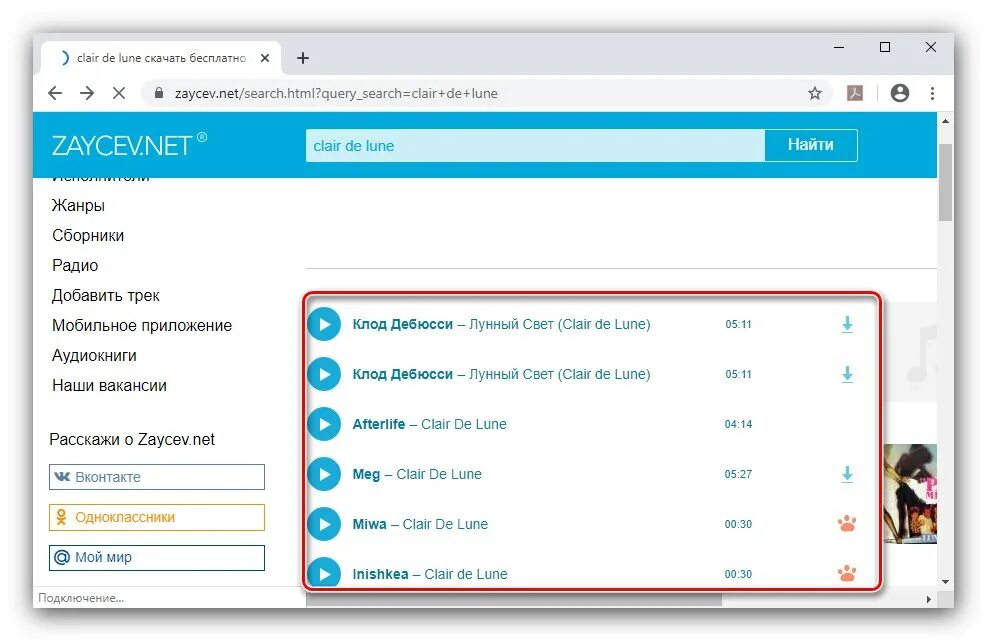Open the Inishkea artist link
The height and width of the screenshot is (641, 987).
[380, 574]
